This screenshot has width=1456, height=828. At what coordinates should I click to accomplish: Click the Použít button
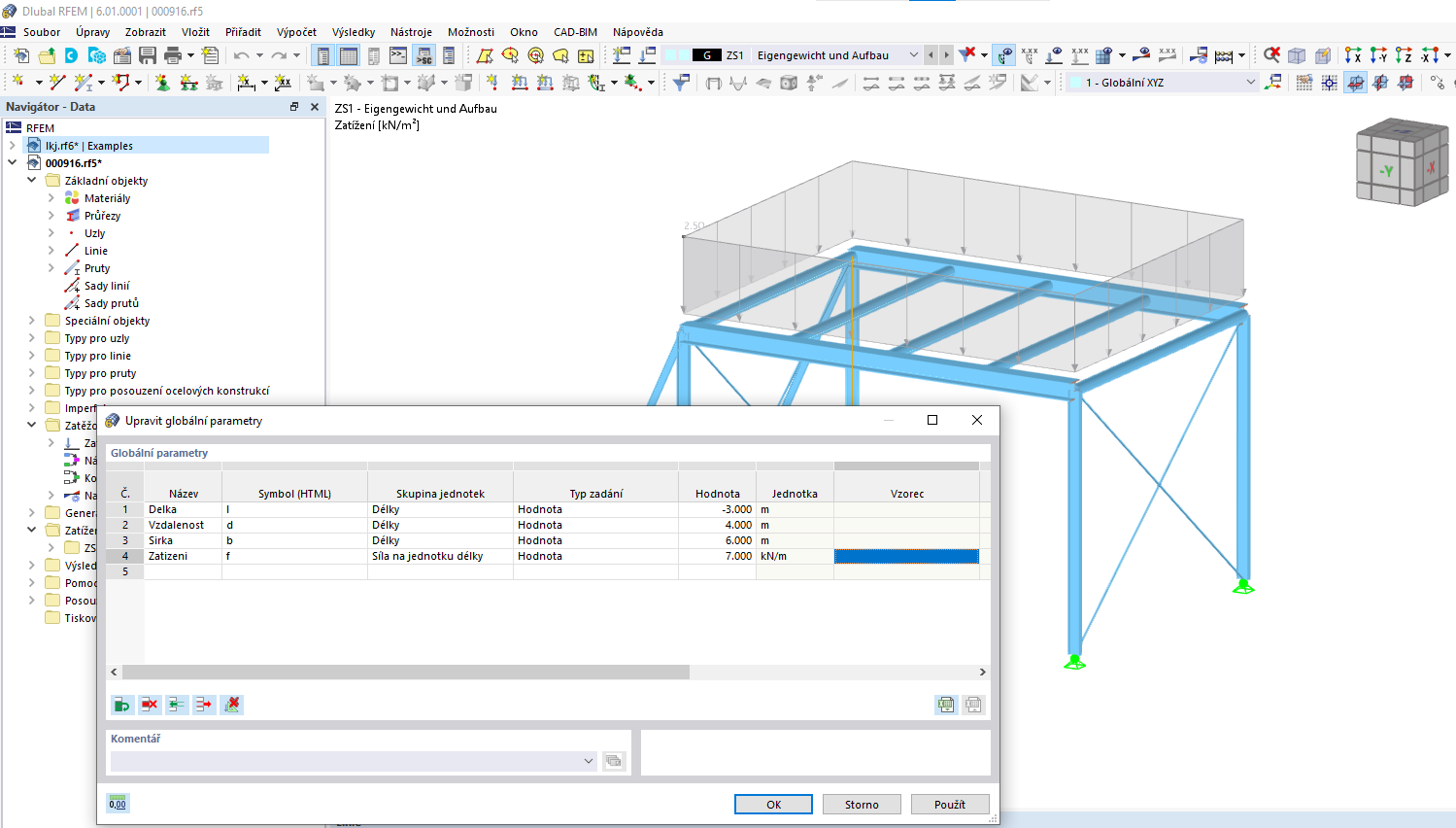[x=950, y=805]
